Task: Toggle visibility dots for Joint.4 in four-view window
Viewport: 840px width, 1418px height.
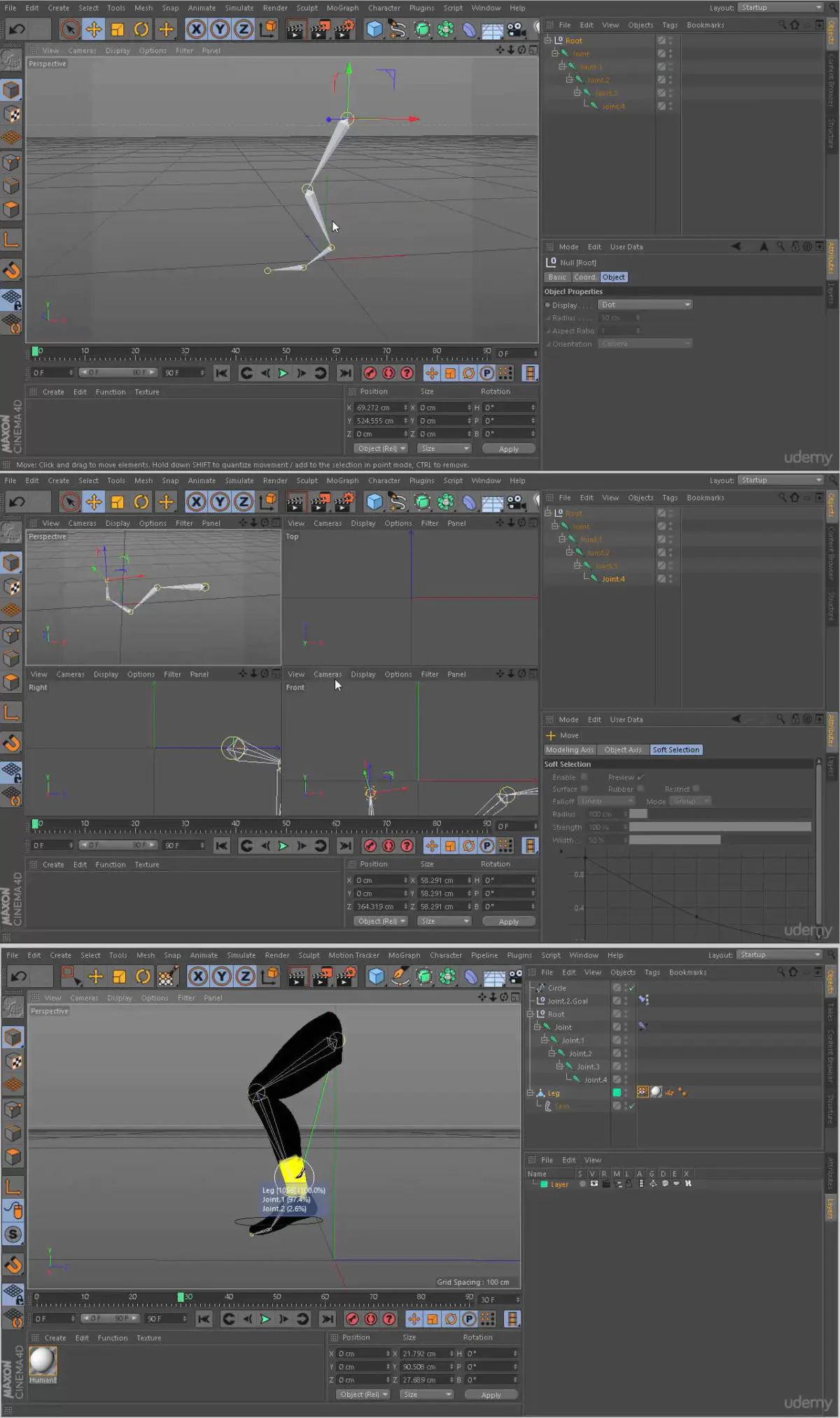Action: [670, 579]
